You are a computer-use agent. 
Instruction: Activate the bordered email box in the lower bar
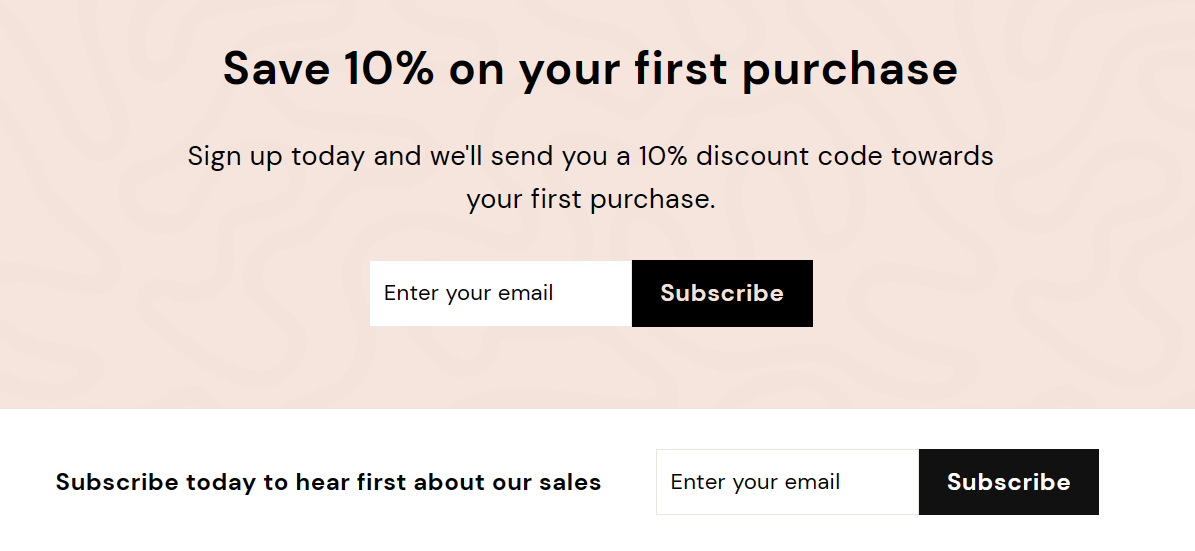click(787, 482)
